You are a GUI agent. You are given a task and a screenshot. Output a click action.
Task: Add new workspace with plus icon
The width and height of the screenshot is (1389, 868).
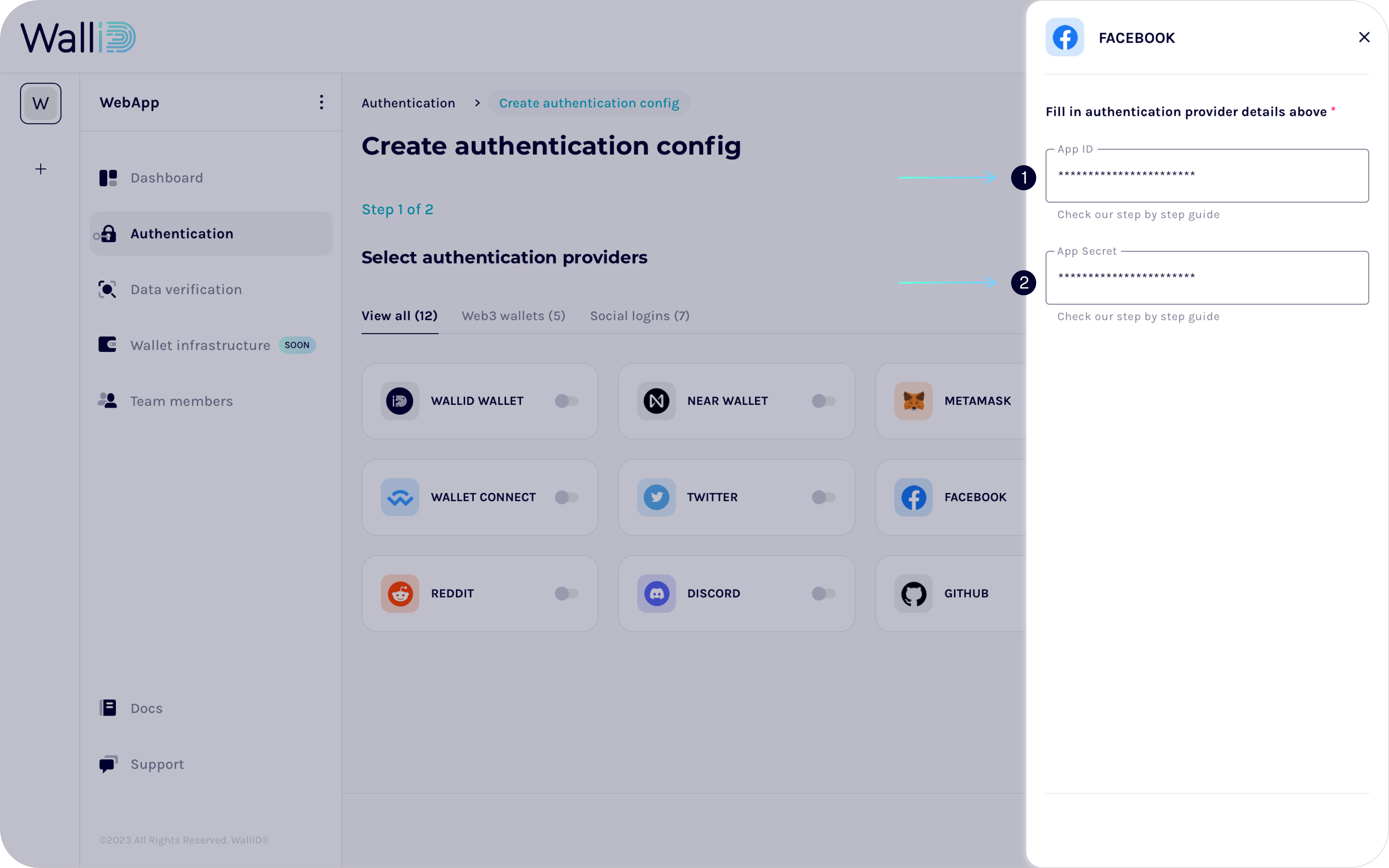[x=41, y=169]
